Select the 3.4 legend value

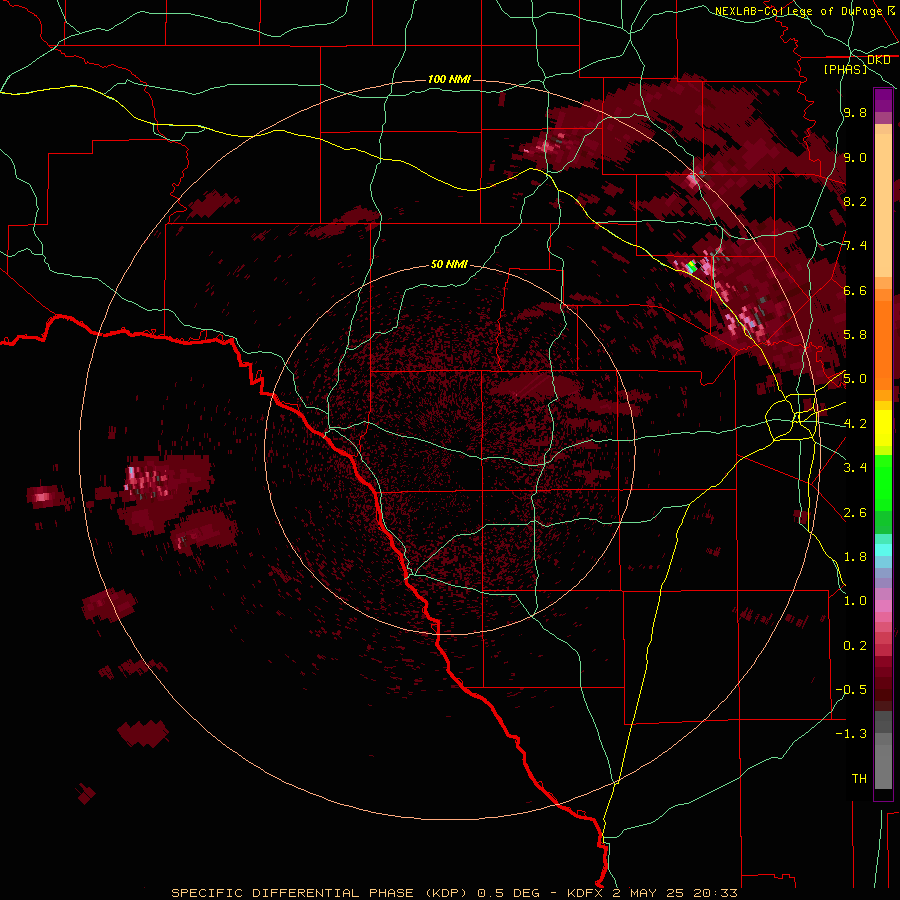[855, 468]
